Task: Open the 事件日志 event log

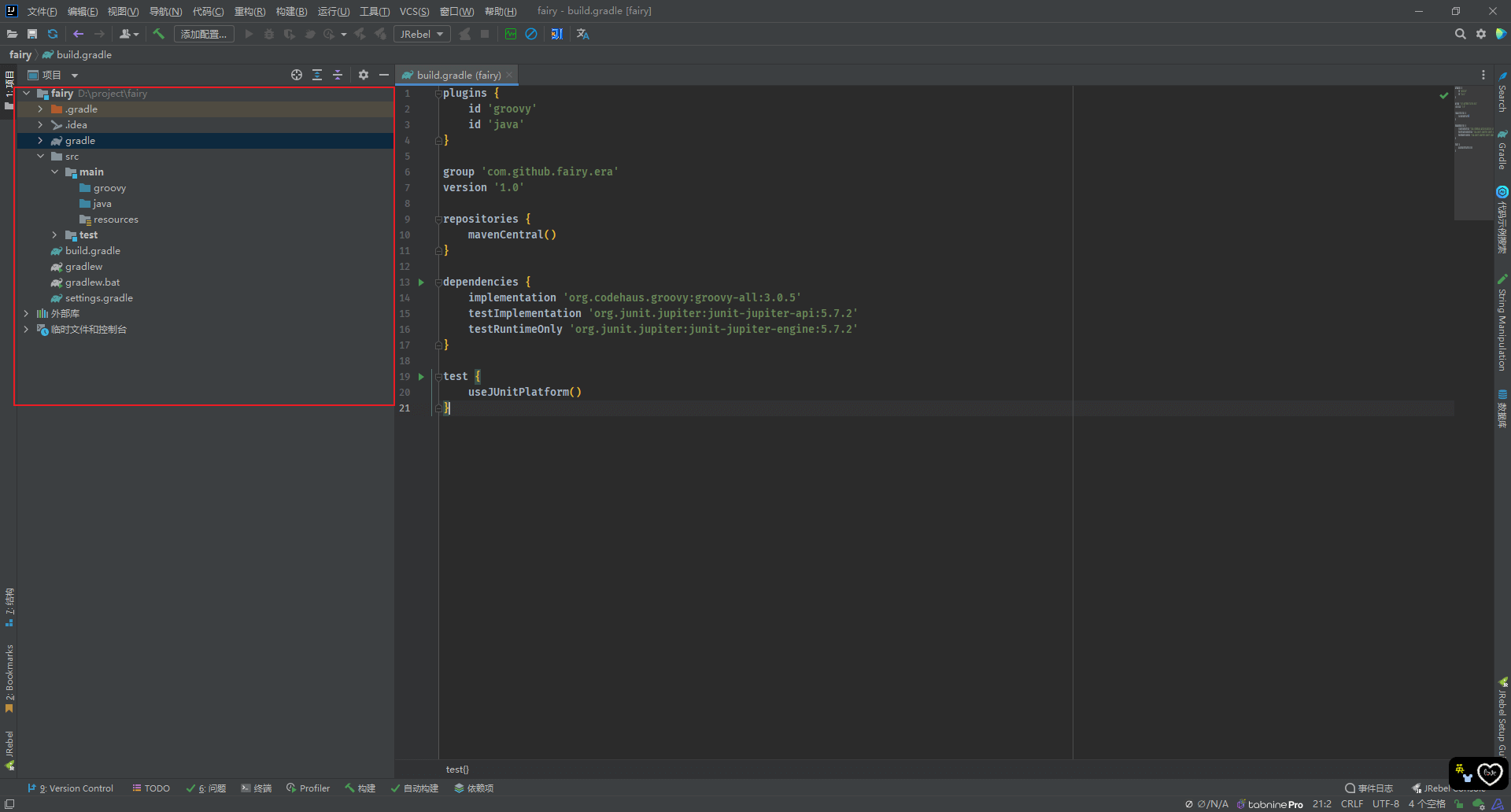Action: 1369,788
